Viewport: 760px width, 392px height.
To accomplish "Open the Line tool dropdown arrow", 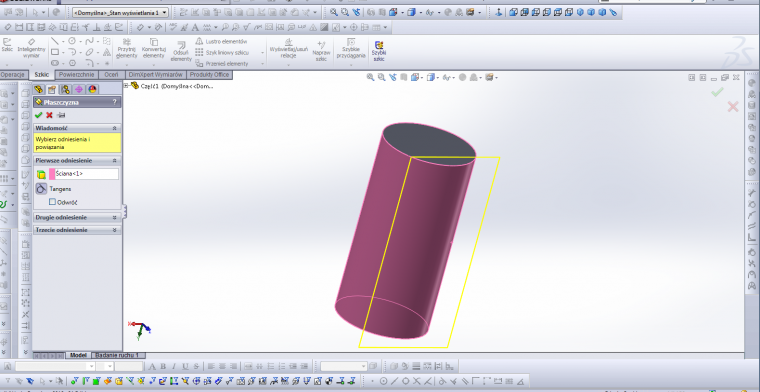I will tap(63, 41).
